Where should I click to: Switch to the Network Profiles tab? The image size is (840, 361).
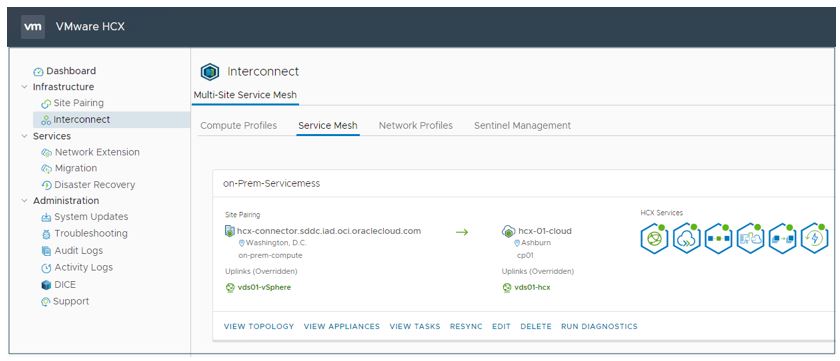tap(416, 125)
